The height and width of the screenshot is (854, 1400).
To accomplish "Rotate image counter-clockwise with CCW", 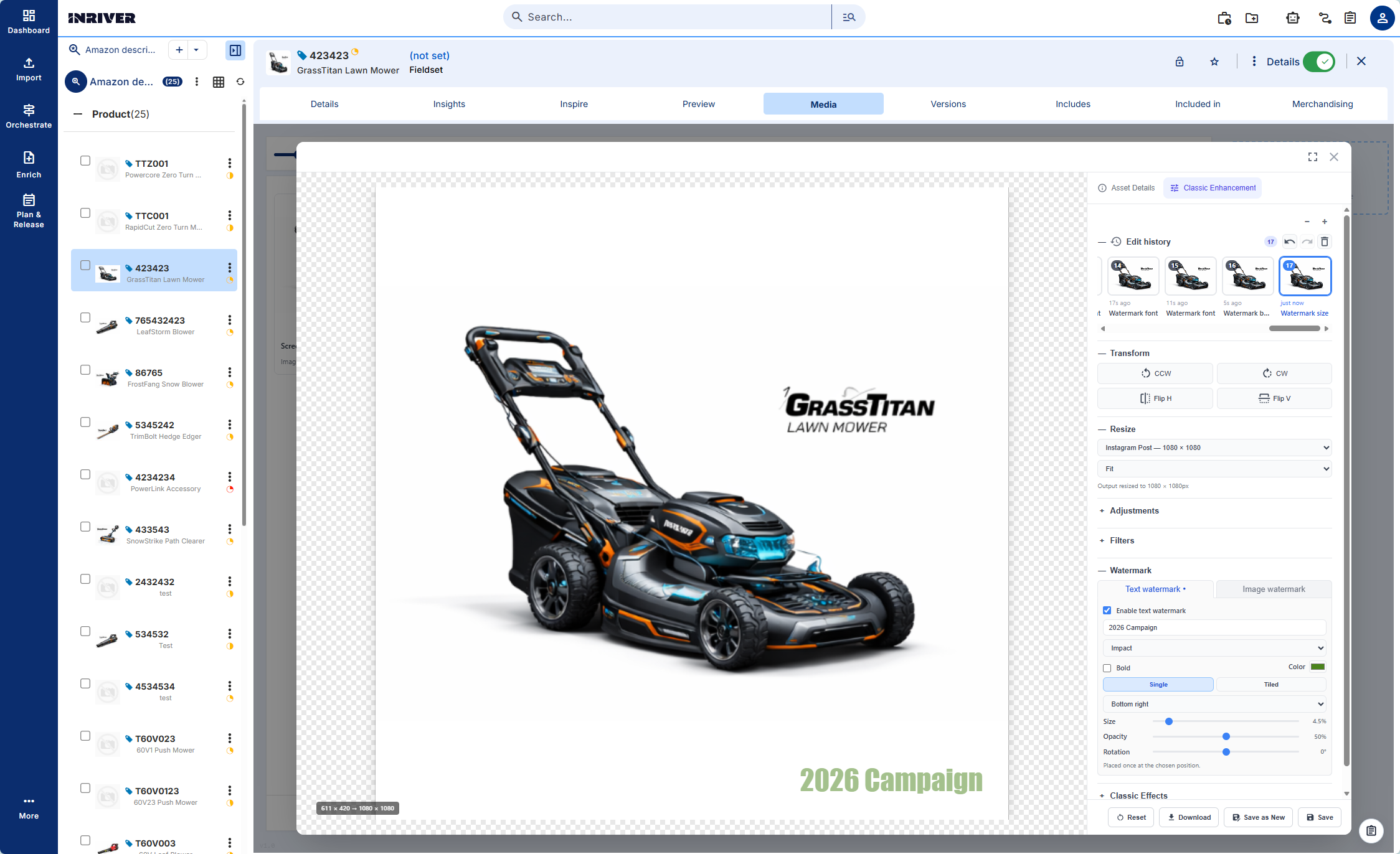I will (x=1155, y=373).
